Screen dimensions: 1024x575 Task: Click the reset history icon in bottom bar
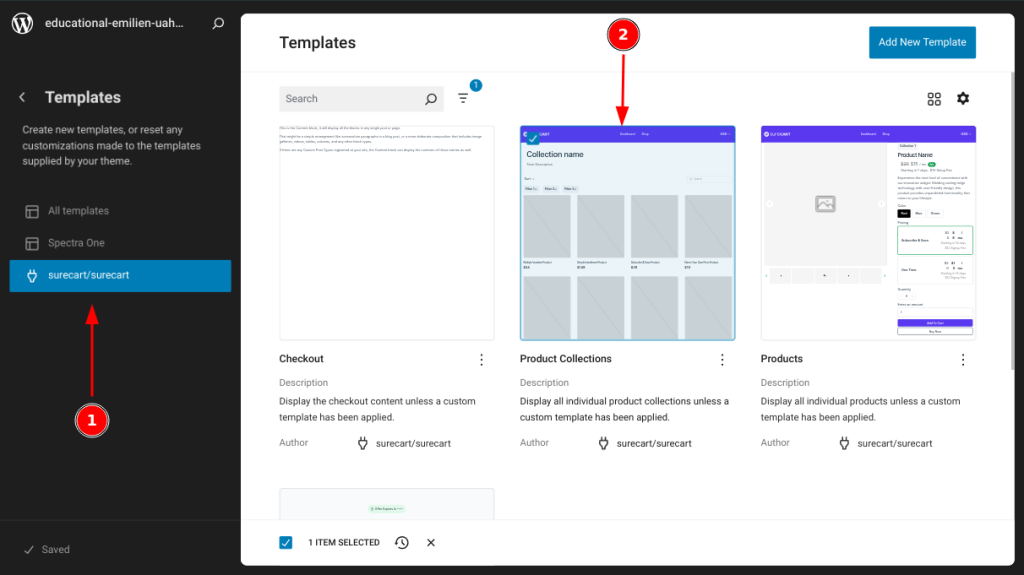click(x=401, y=542)
